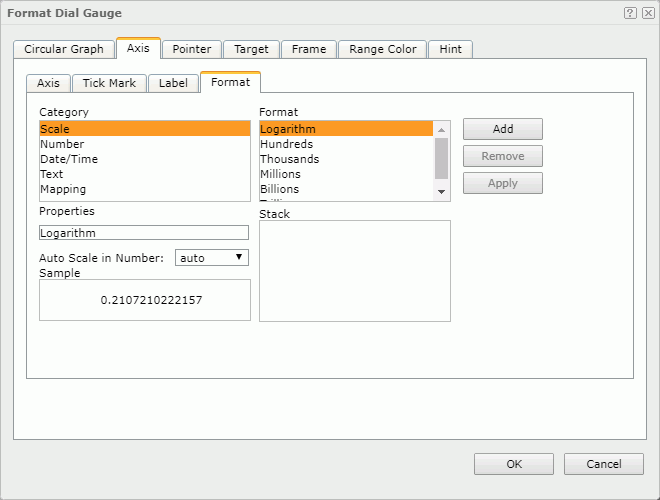Click the Cancel button

coord(604,464)
